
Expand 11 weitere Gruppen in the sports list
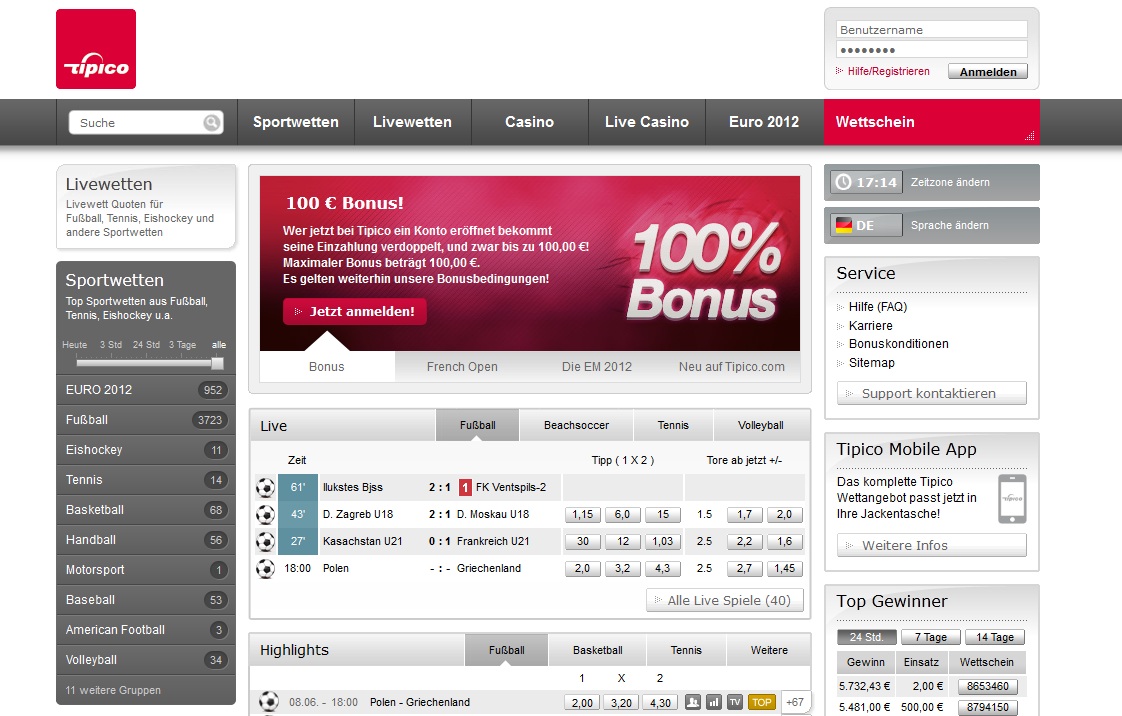tap(113, 690)
